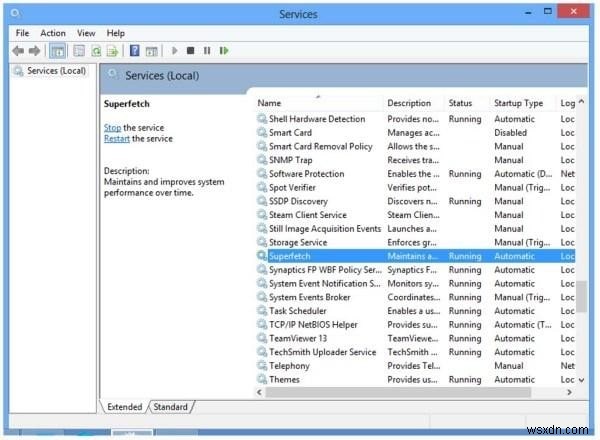The image size is (600, 440).
Task: Click the gear icon beside Superfetch
Action: (x=262, y=256)
